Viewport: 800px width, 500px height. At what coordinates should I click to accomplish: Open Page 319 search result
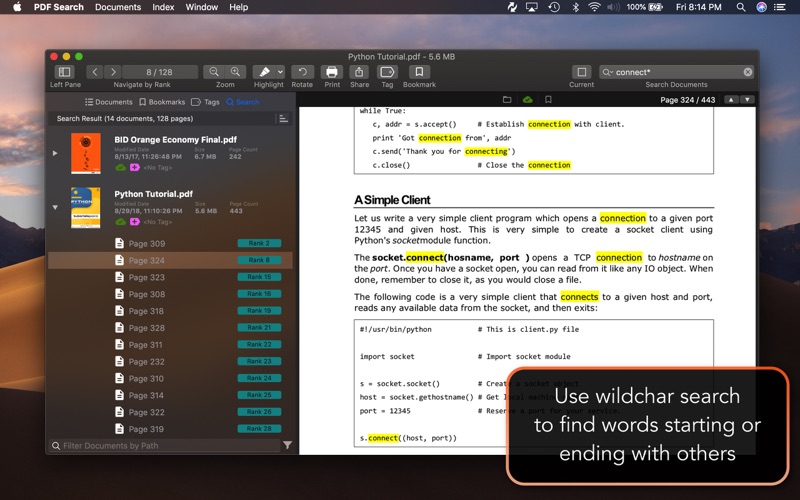[x=170, y=429]
